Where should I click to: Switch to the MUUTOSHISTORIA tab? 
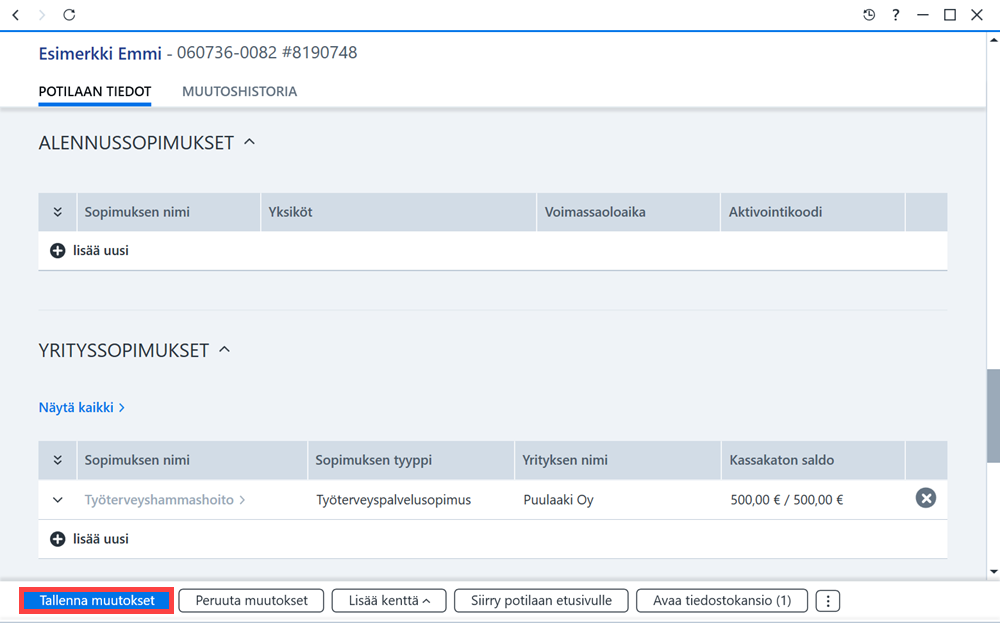[239, 91]
